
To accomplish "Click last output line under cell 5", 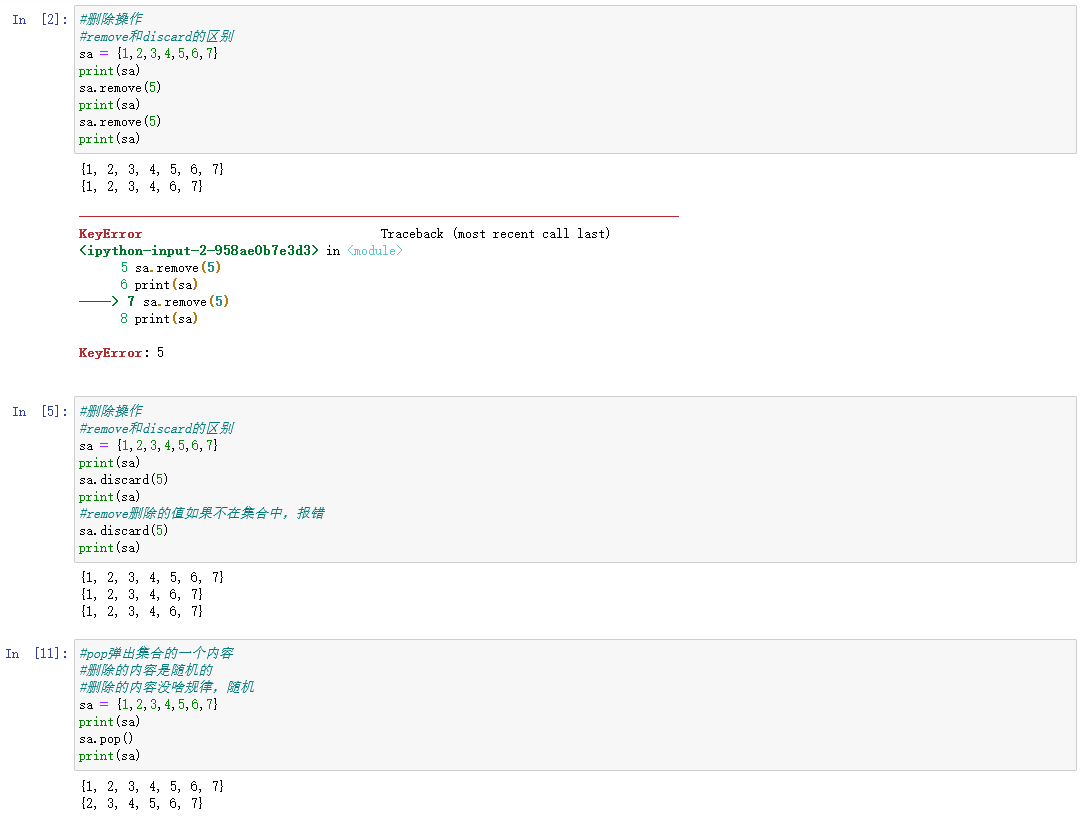I will pos(142,611).
